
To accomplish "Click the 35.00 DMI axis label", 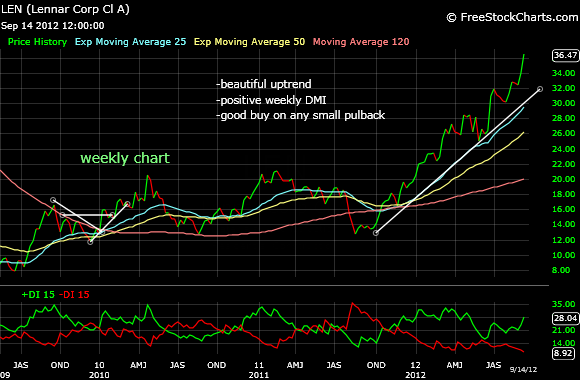I will pyautogui.click(x=563, y=304).
